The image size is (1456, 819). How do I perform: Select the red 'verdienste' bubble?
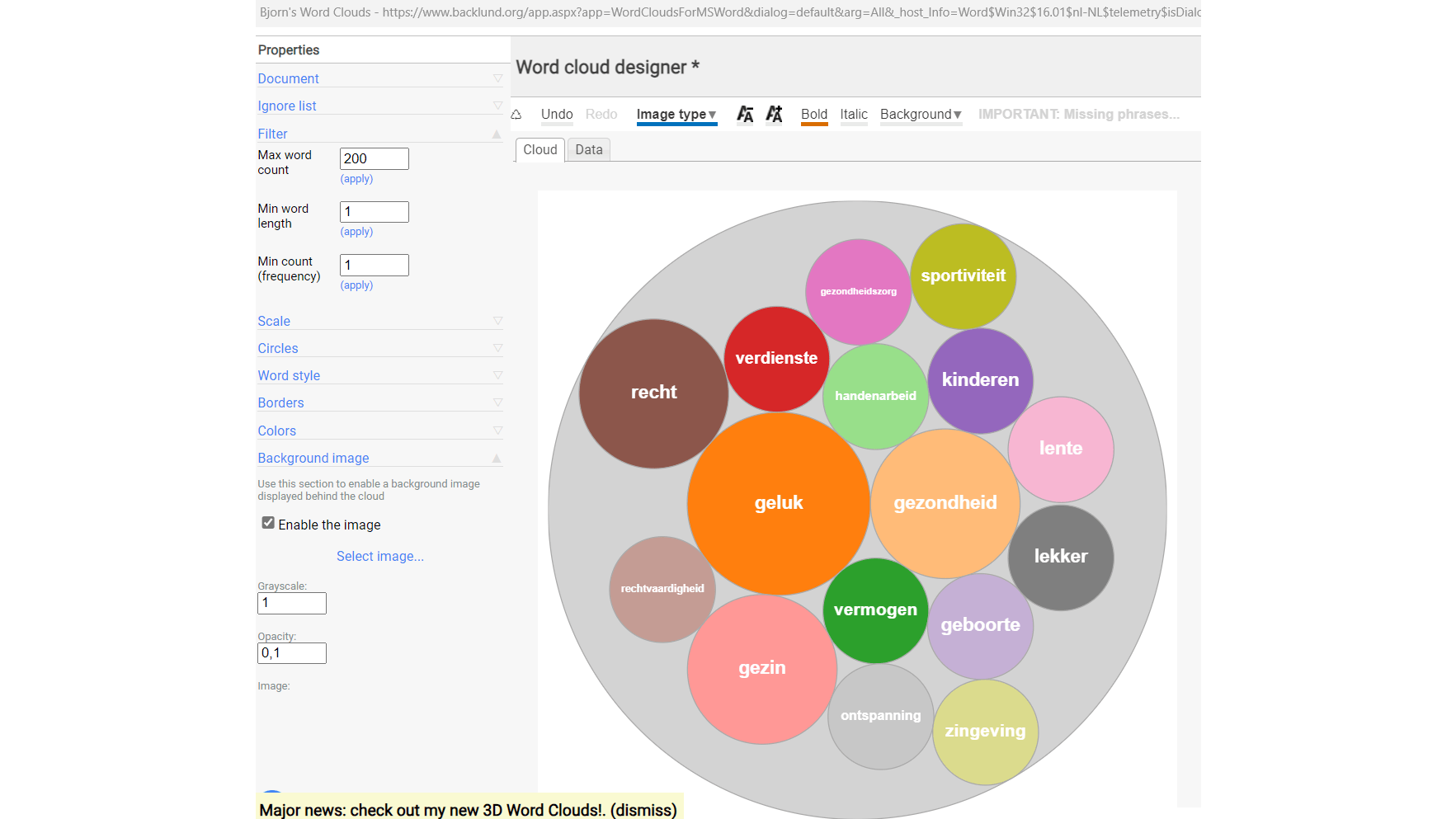click(776, 359)
